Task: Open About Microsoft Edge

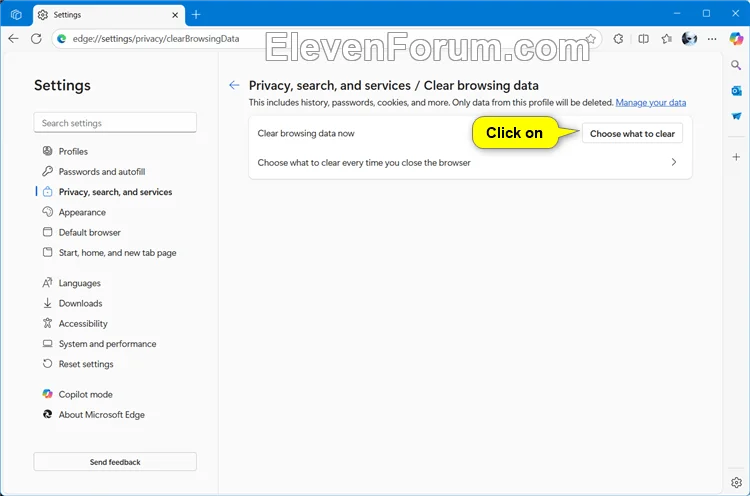Action: coord(101,415)
